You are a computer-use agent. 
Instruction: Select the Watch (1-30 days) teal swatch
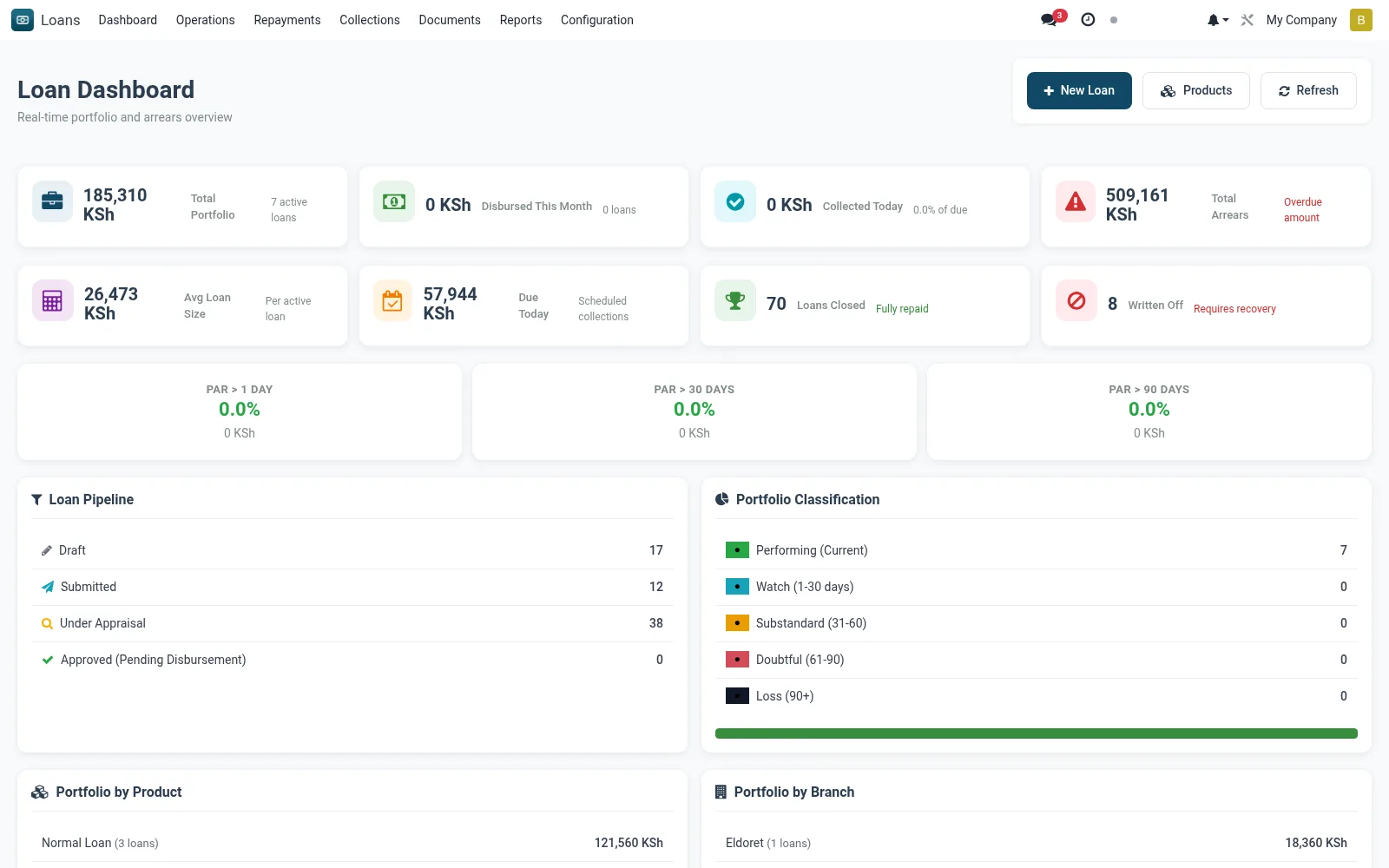[x=737, y=587]
